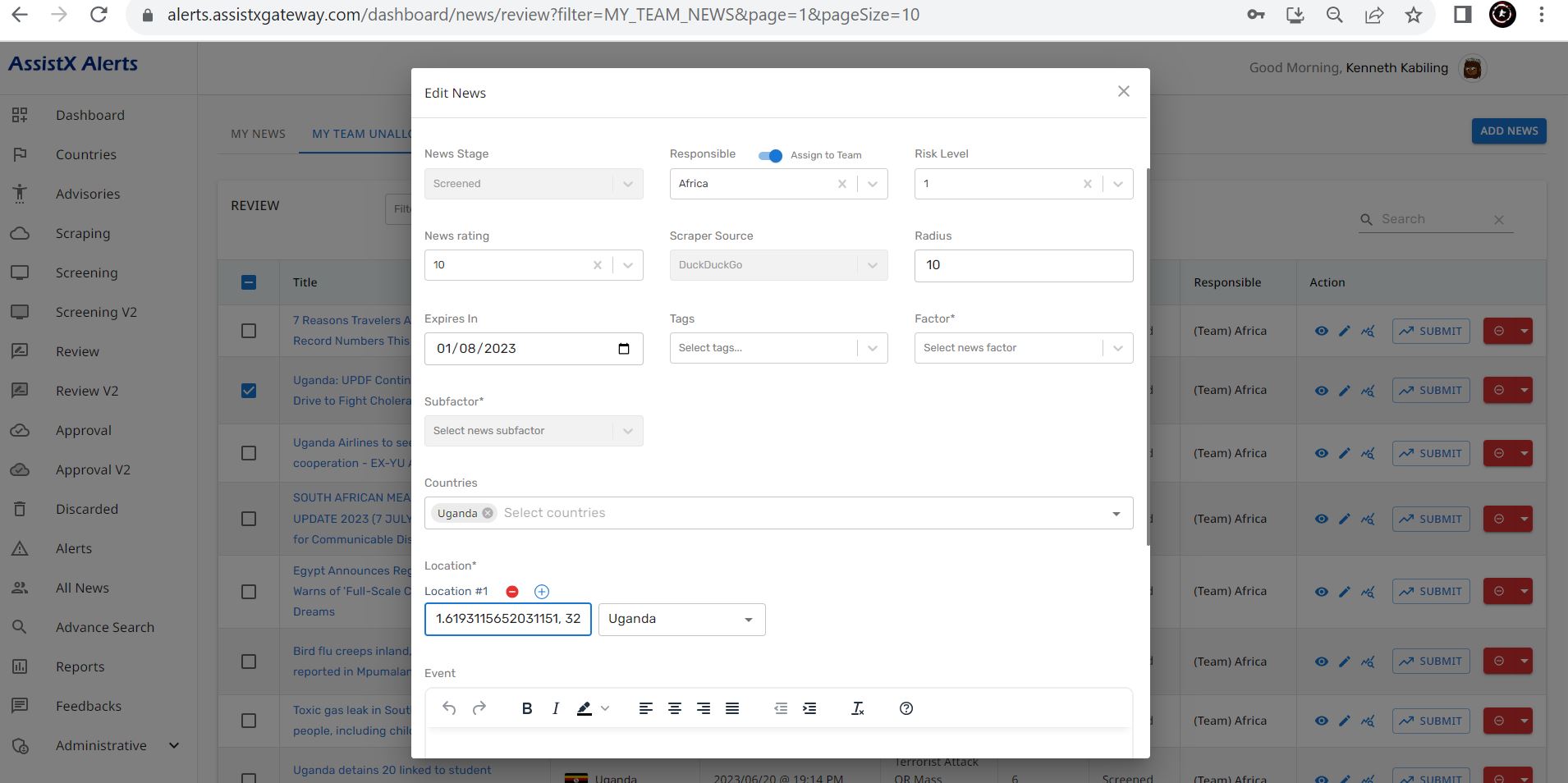Screen dimensions: 1568x783
Task: Open the Risk Level dropdown arrow
Action: pyautogui.click(x=1117, y=184)
